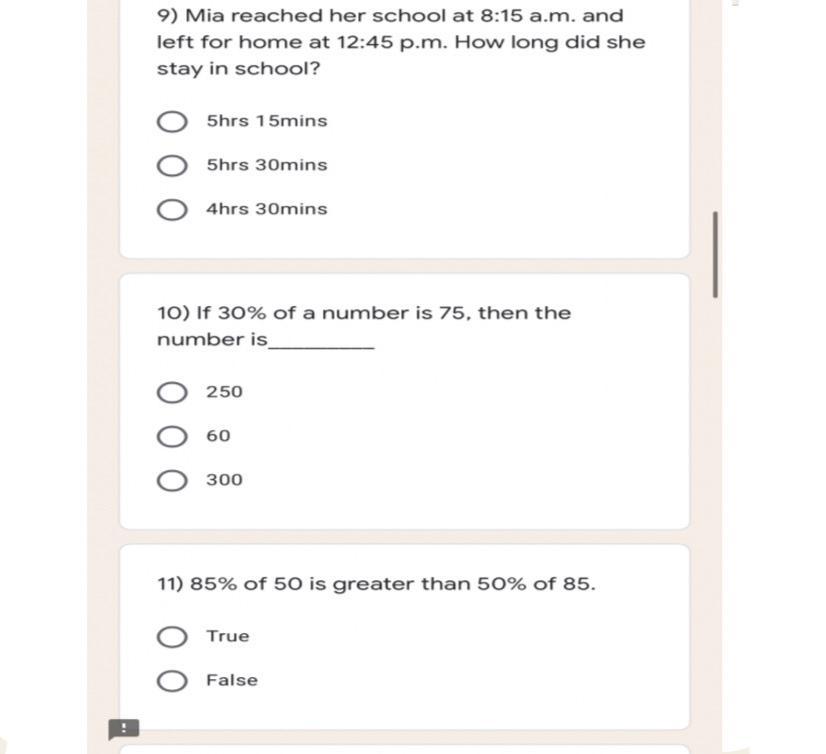Click the vertical scrollbar thumb

pos(715,254)
